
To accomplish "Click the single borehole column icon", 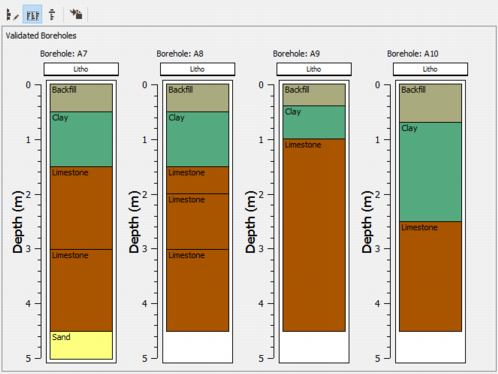I will click(52, 15).
